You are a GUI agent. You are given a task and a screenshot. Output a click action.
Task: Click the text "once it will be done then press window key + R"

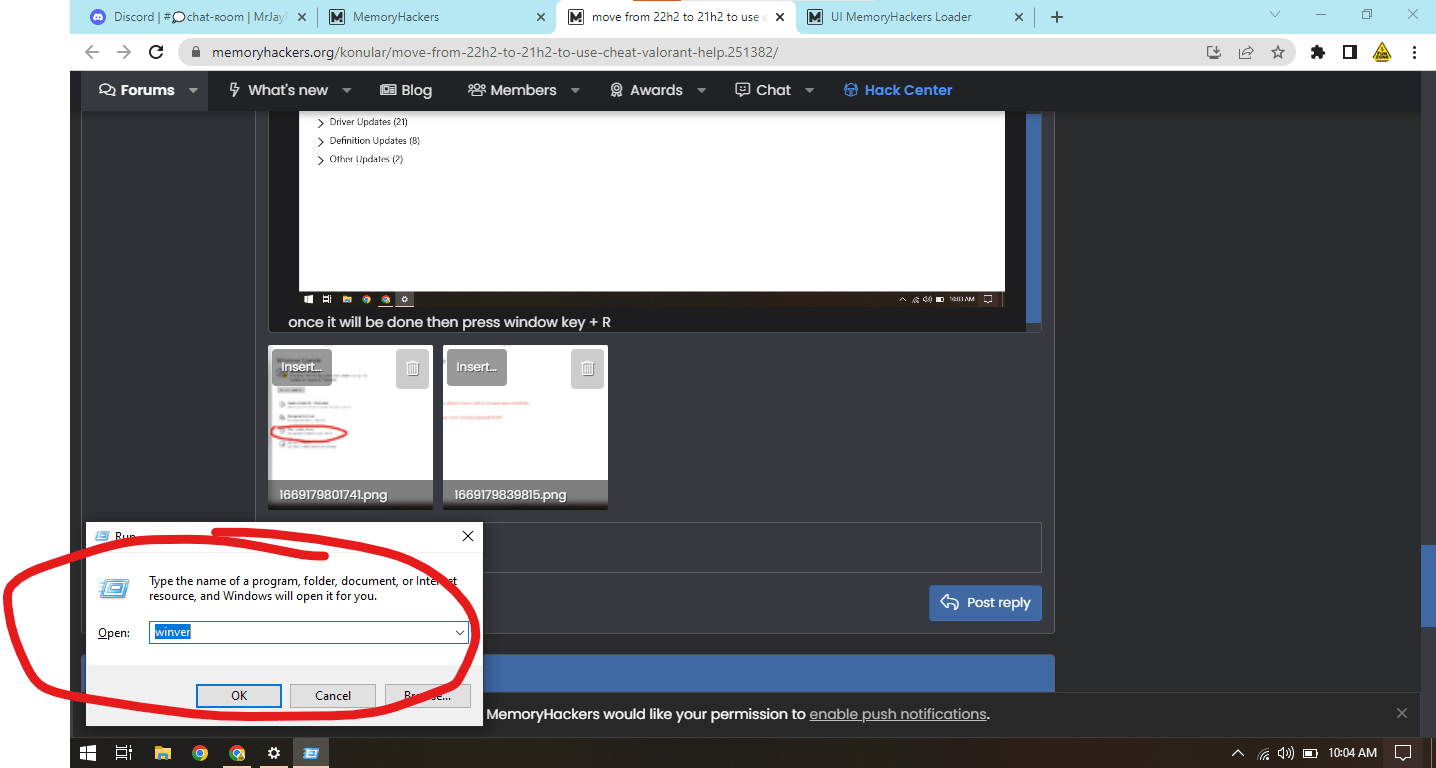449,323
